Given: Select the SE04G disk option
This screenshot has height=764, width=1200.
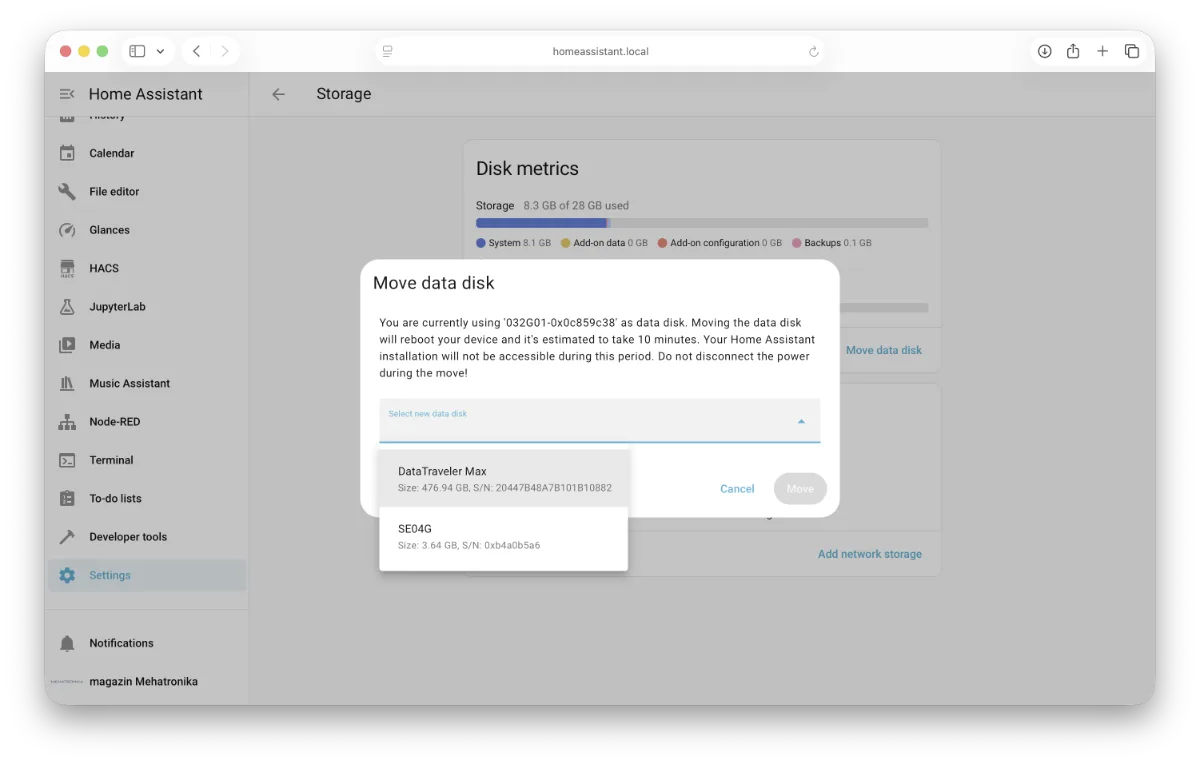Looking at the screenshot, I should click(504, 536).
